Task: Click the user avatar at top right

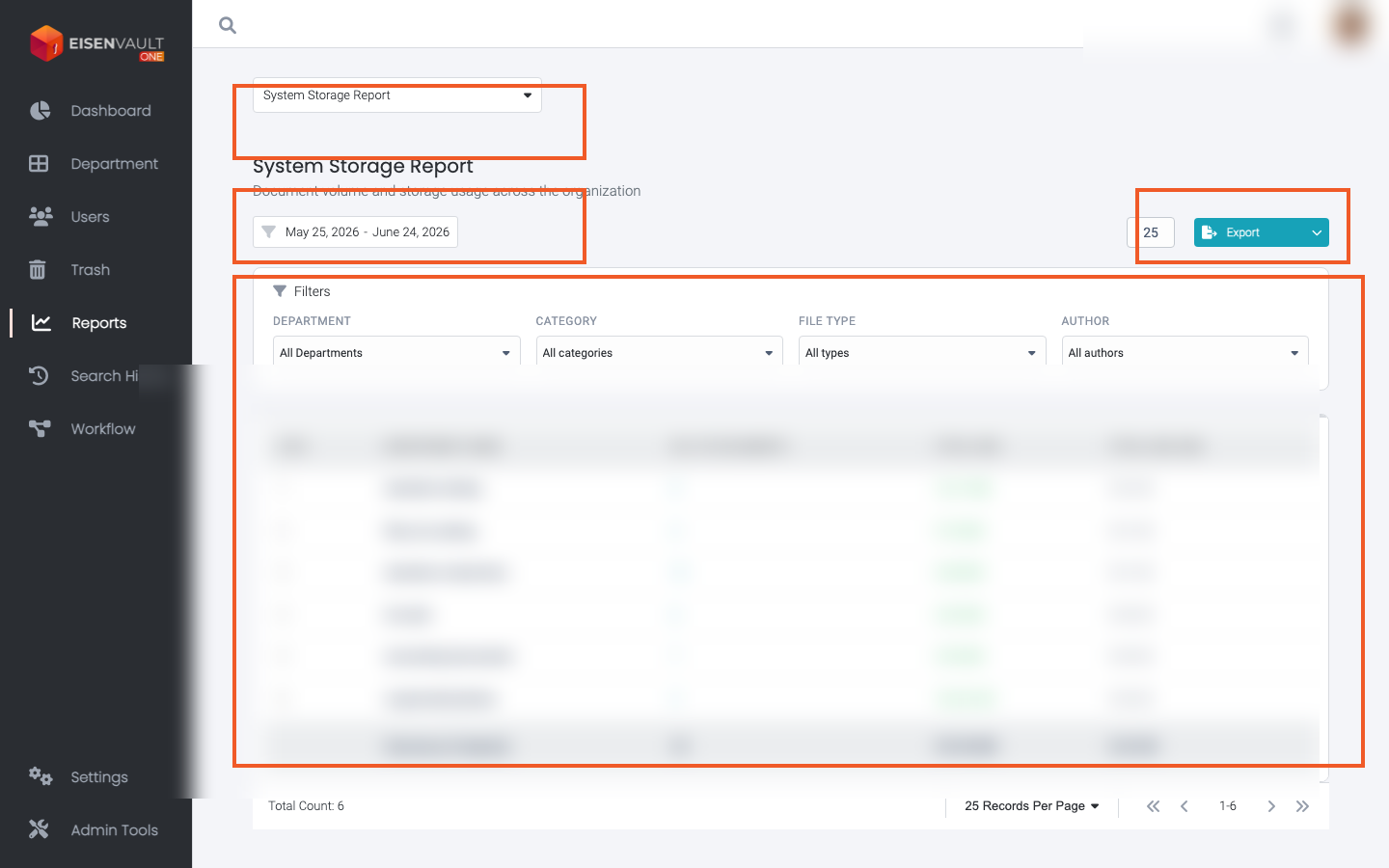Action: 1350,24
